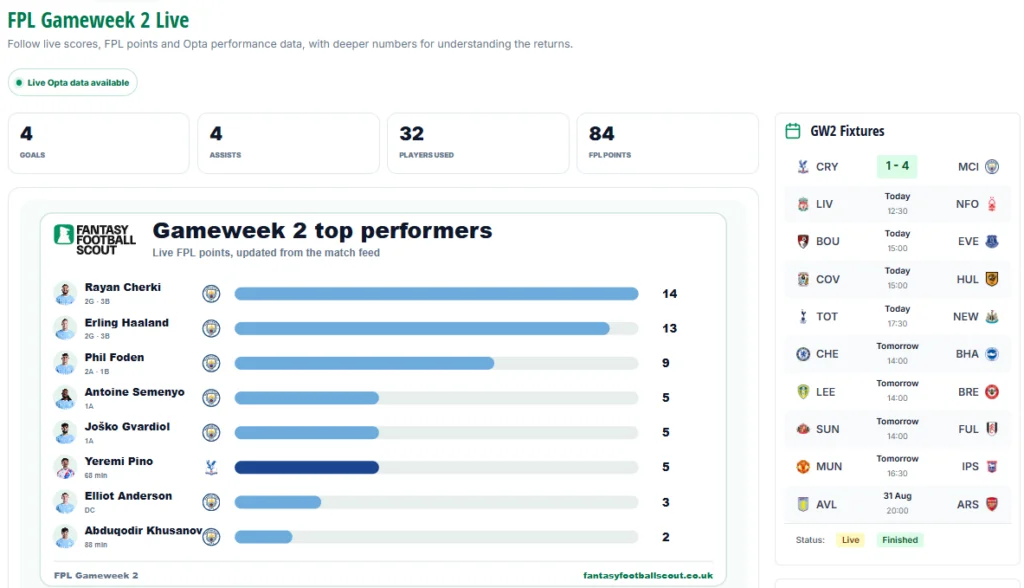This screenshot has height=588, width=1024.
Task: Click the Chelsea badge beside CHE
Action: (803, 353)
